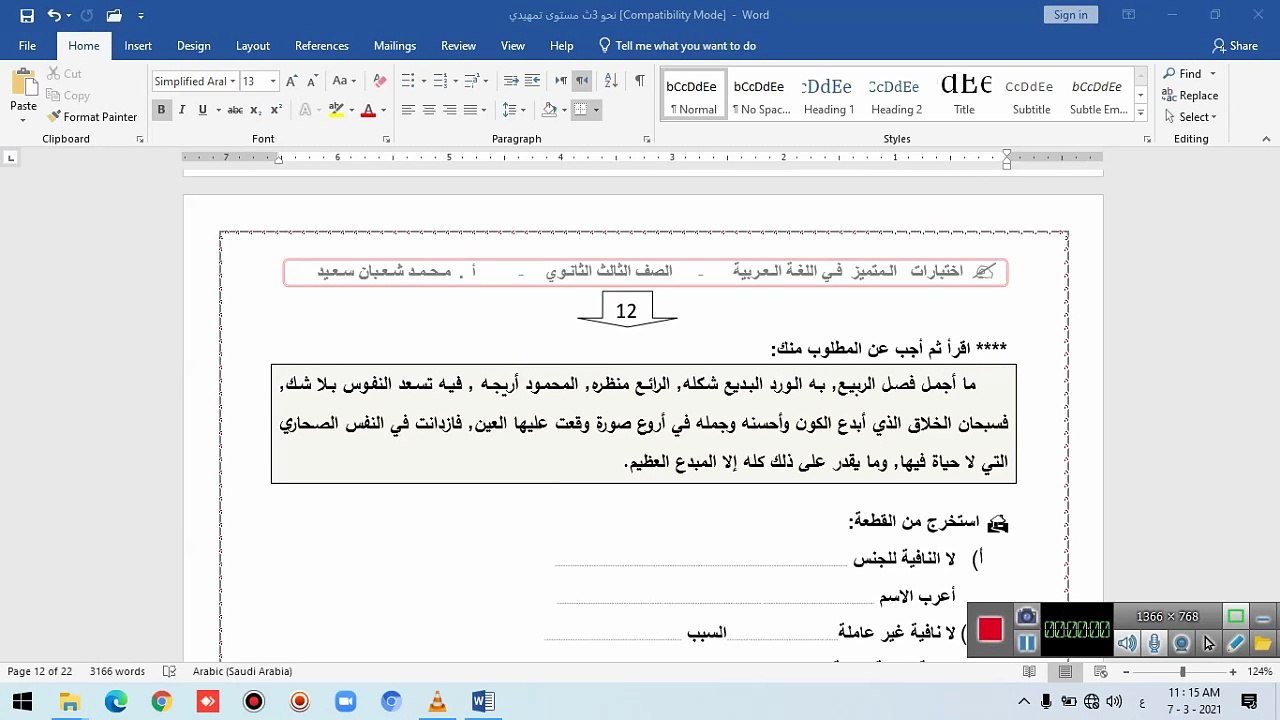Apply strikethrough formatting

coord(235,110)
